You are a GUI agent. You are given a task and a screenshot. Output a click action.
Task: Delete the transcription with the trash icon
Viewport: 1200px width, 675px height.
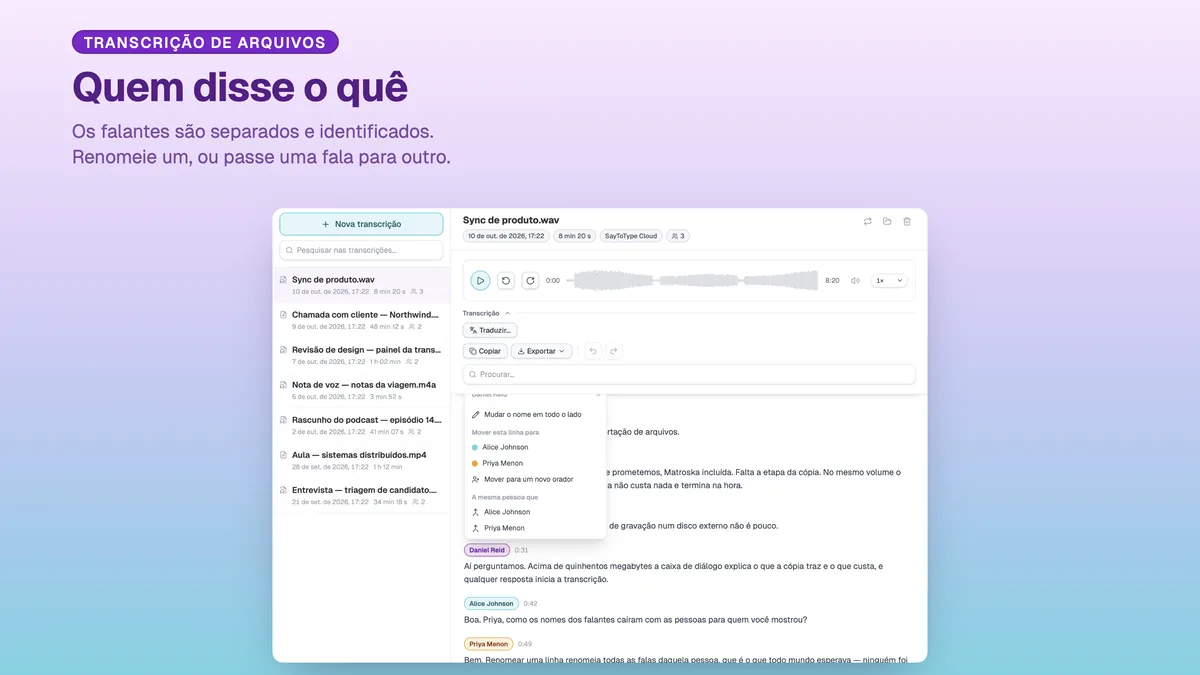click(x=907, y=221)
